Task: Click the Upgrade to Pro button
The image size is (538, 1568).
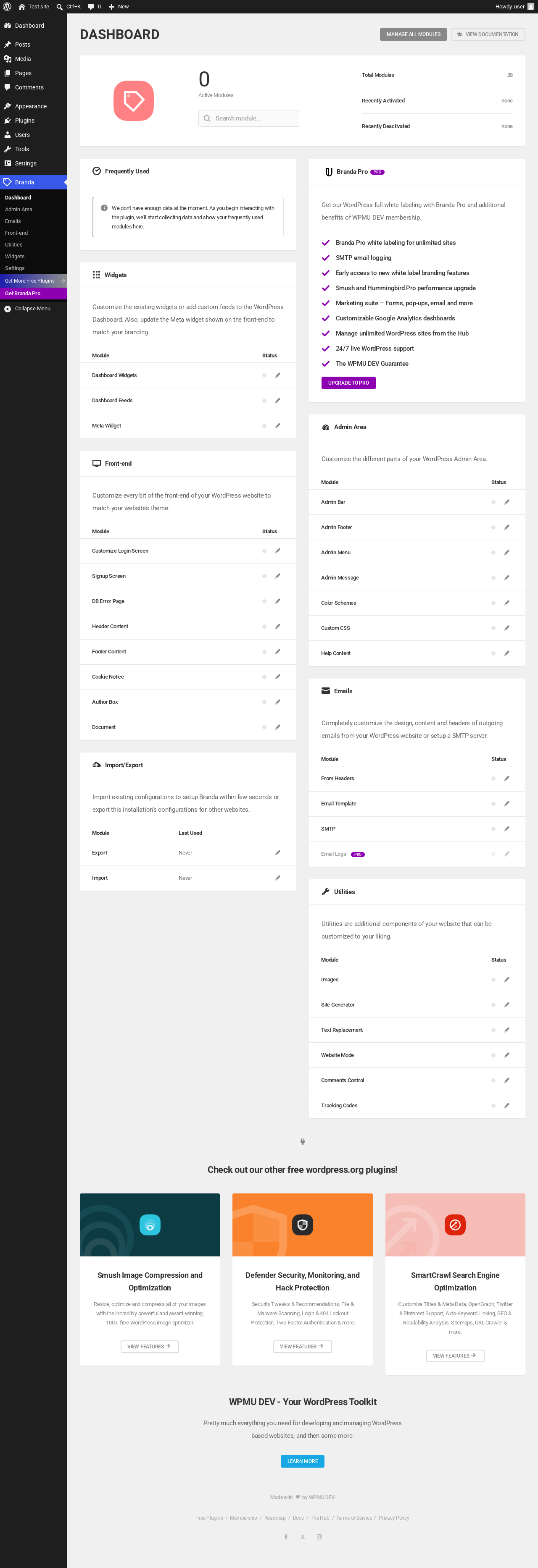Action: tap(348, 383)
